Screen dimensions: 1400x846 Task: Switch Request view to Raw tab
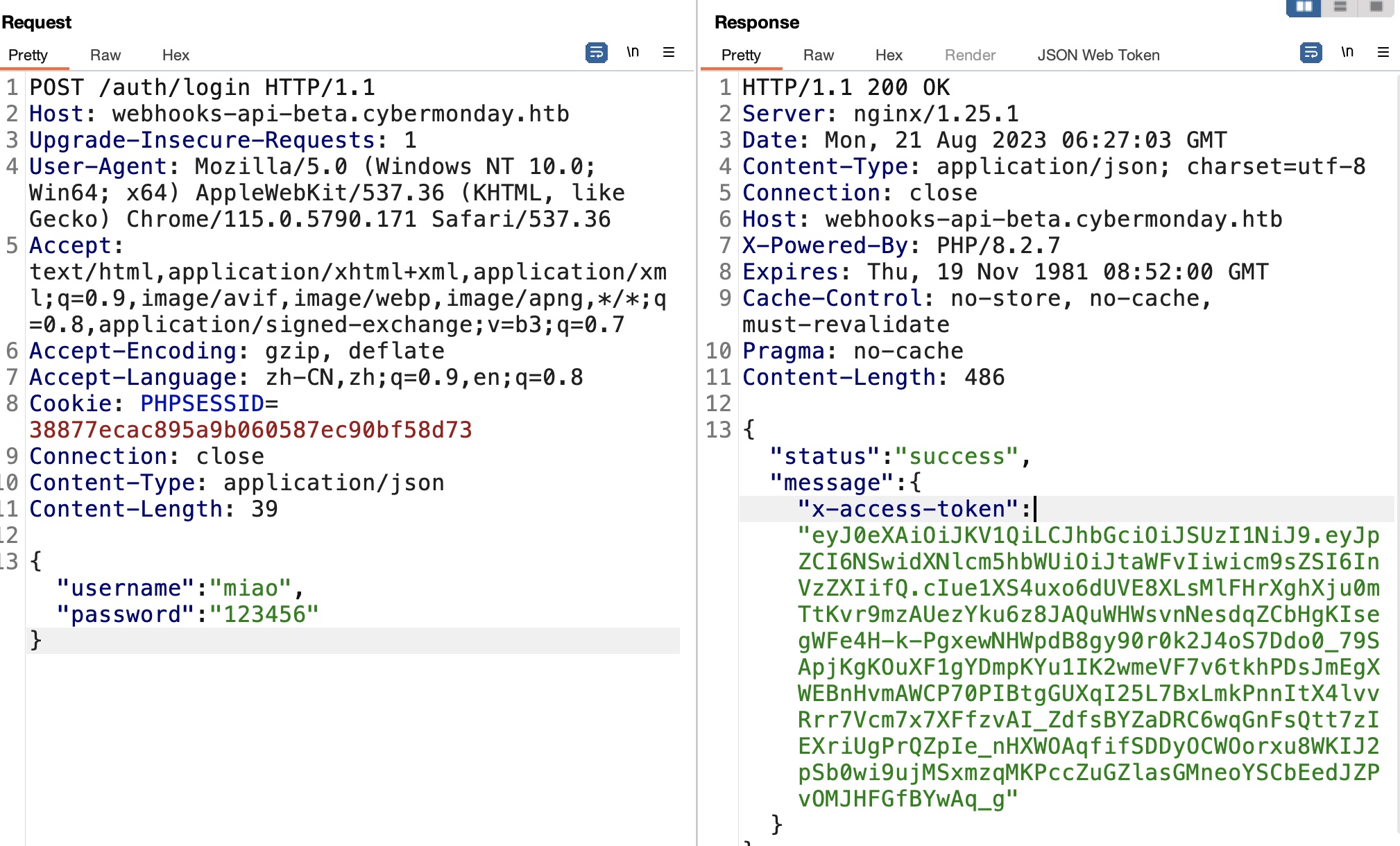click(105, 55)
